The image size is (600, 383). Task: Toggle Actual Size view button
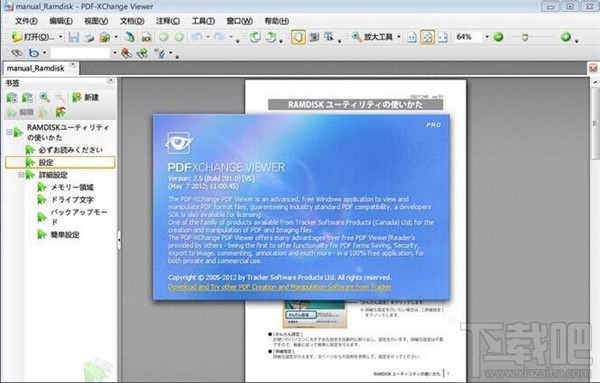(412, 37)
